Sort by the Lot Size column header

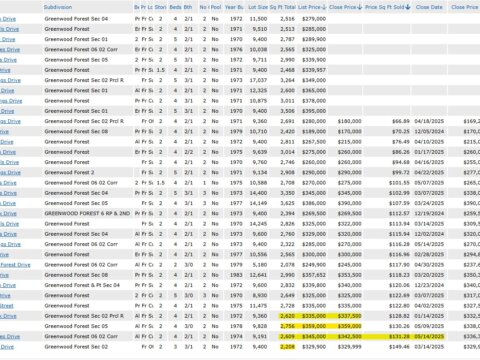pos(258,7)
